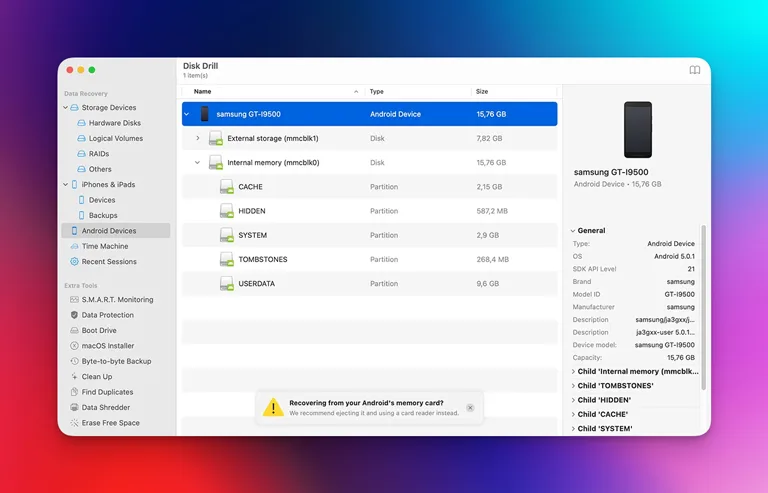Screen dimensions: 768x493
Task: Expand Child 'TOMBSTONES' section
Action: 573,386
